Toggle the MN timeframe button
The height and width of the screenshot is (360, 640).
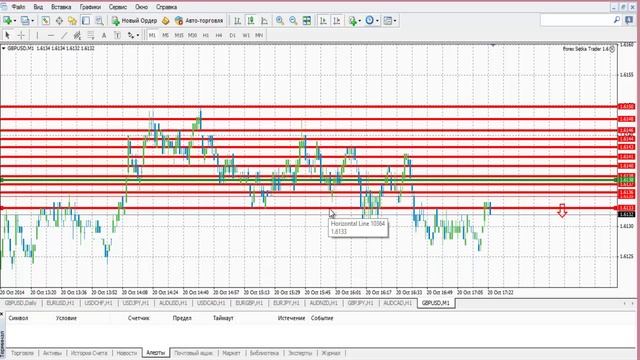click(x=259, y=36)
